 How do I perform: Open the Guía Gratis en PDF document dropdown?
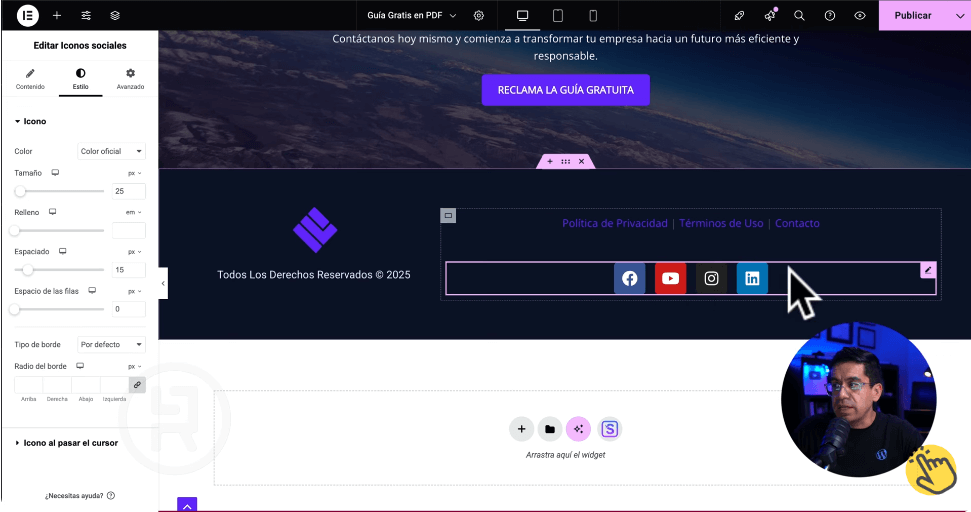412,15
